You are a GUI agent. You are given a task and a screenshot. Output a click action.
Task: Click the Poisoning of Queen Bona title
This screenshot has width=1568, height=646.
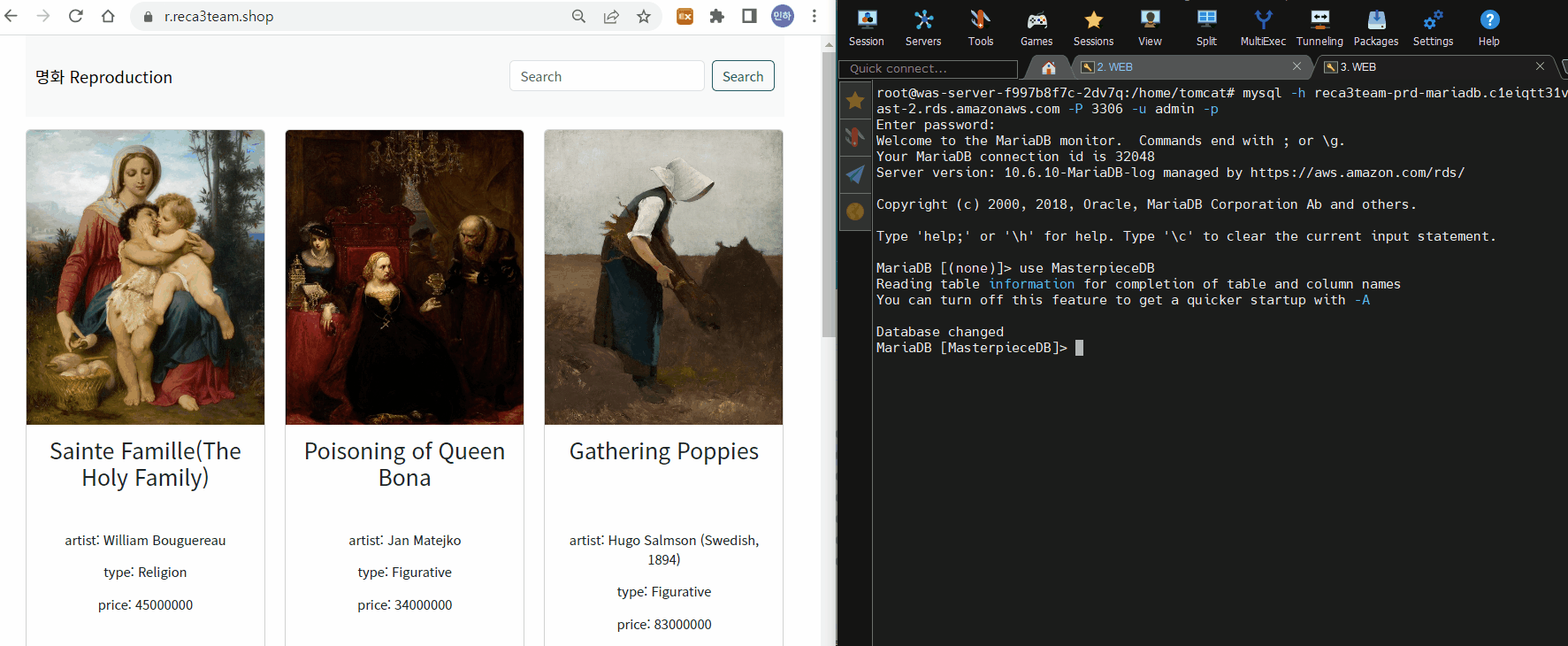click(404, 465)
